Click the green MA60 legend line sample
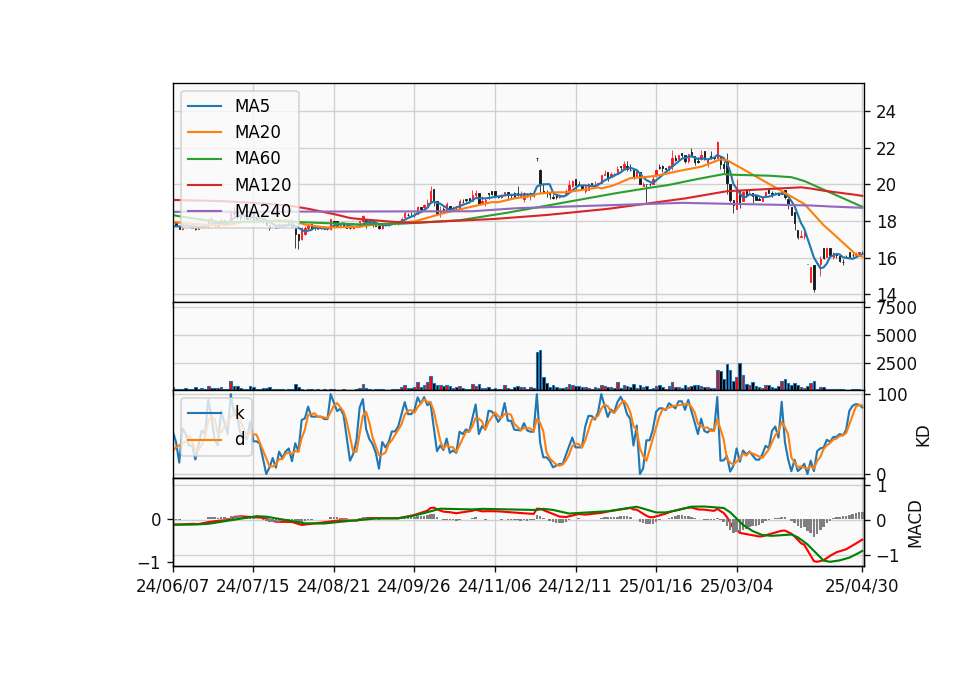 (204, 159)
